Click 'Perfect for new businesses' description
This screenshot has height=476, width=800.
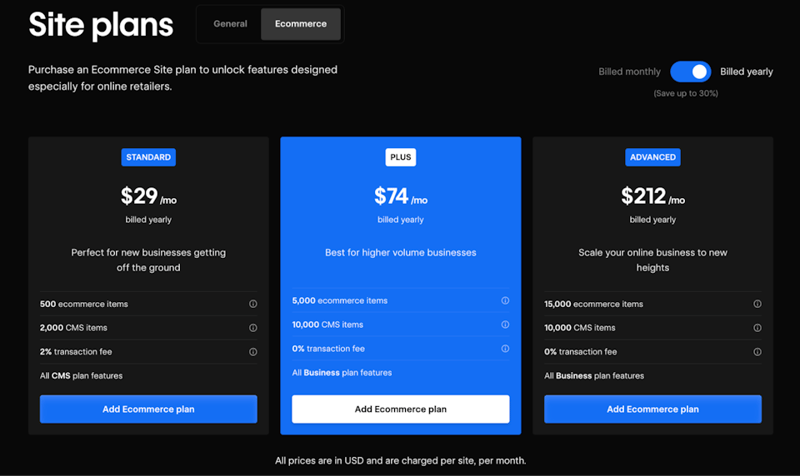click(148, 260)
